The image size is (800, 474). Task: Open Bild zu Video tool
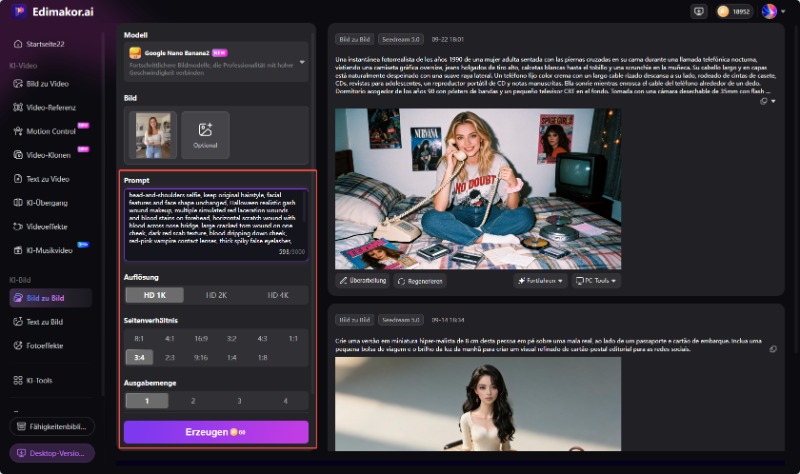click(x=41, y=84)
